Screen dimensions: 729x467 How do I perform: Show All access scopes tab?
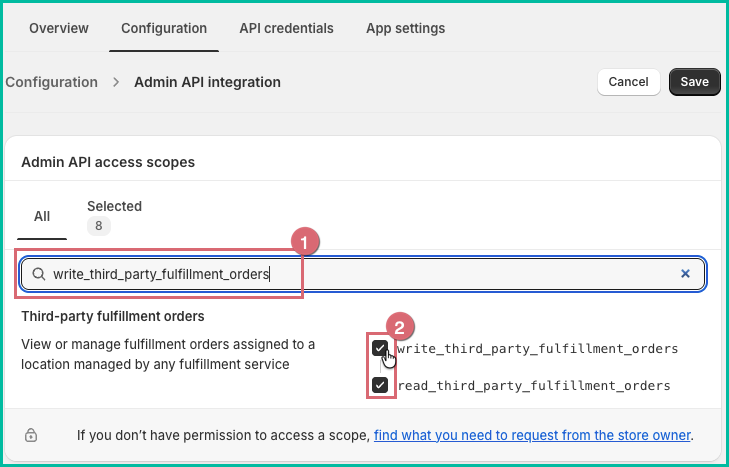coord(42,216)
